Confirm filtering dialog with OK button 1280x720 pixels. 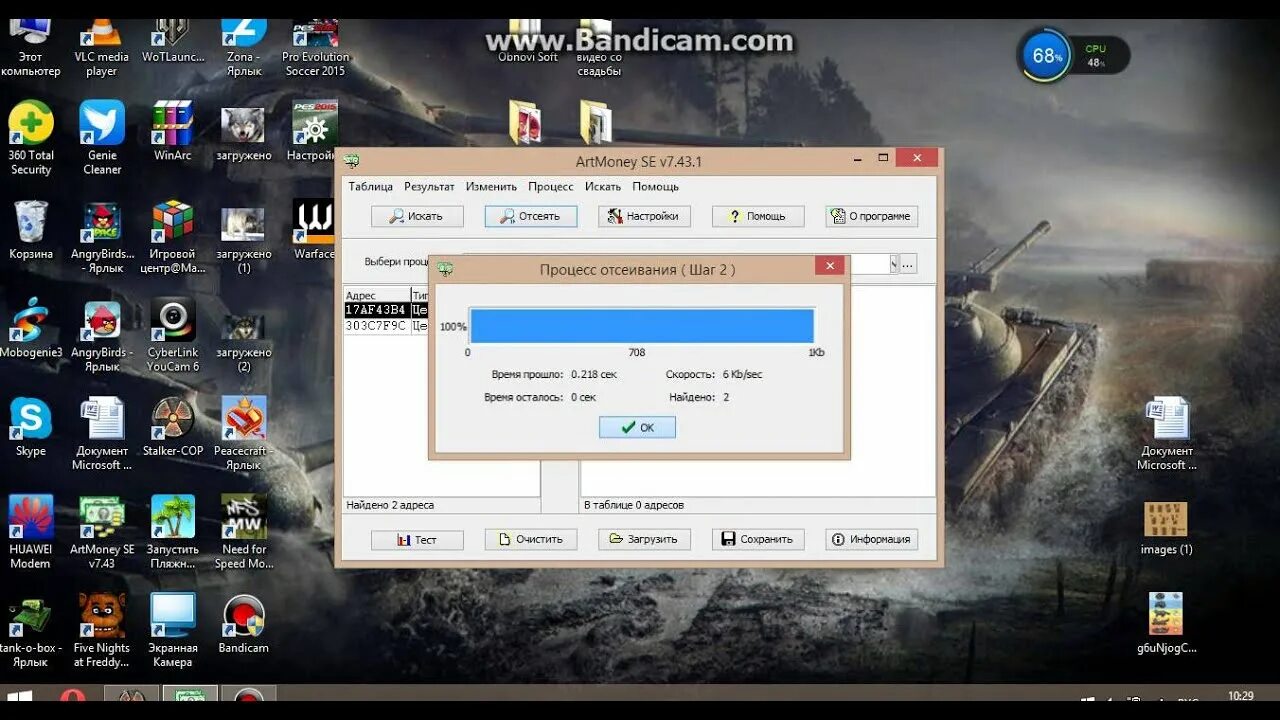tap(637, 427)
